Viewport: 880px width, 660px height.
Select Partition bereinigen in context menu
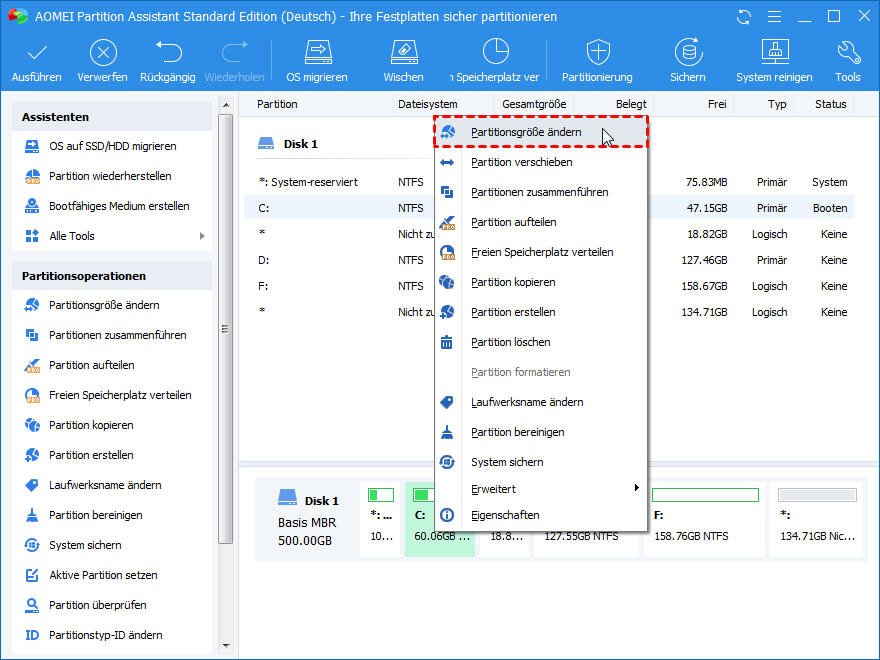pos(541,433)
